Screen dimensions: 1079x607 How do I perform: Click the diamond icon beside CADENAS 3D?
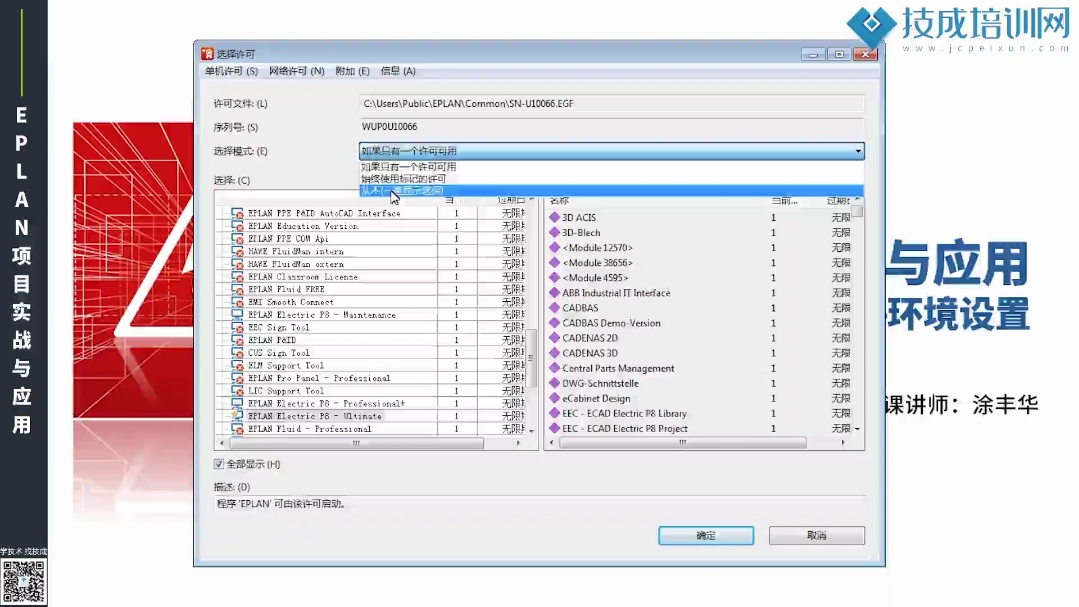point(554,353)
